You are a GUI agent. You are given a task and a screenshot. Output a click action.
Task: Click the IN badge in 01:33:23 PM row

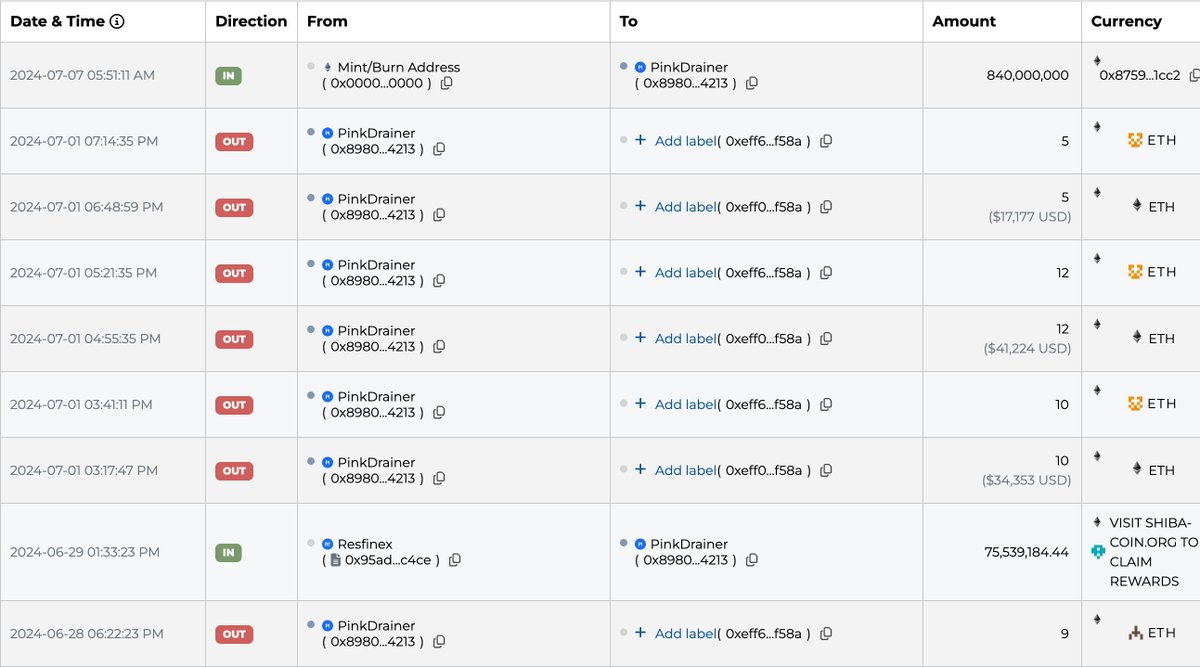[229, 552]
